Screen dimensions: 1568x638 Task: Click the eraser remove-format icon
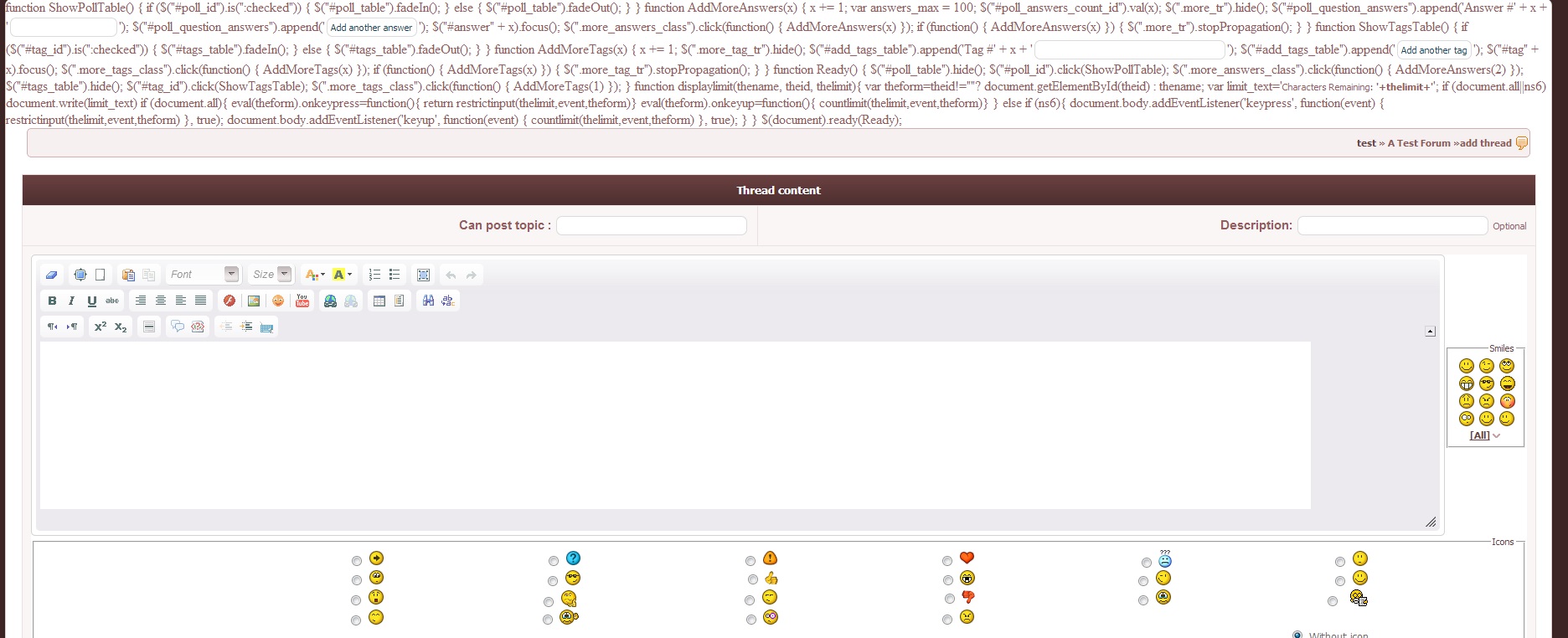tap(51, 275)
